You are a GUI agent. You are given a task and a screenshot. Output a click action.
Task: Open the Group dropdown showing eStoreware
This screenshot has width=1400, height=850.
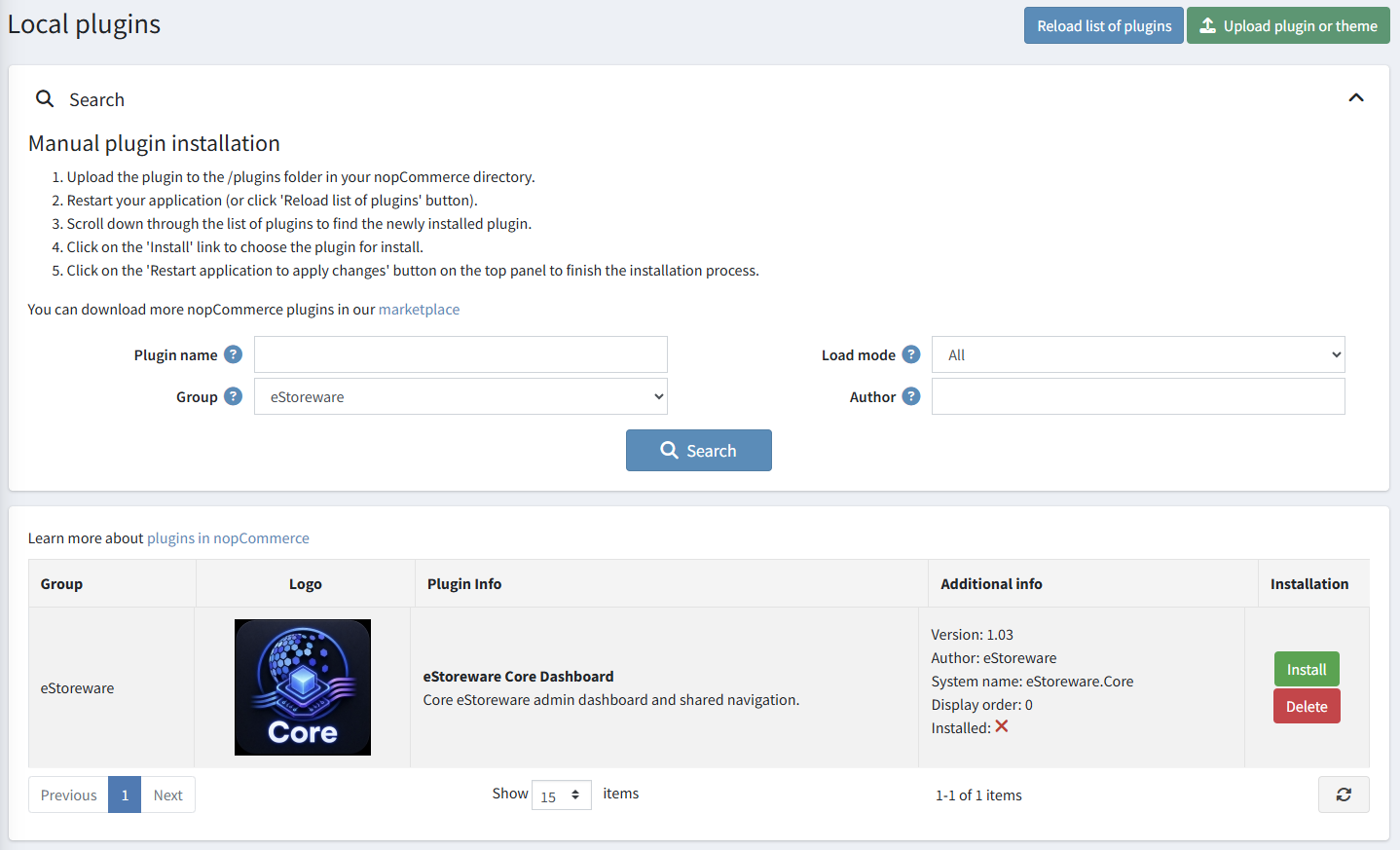pyautogui.click(x=461, y=396)
